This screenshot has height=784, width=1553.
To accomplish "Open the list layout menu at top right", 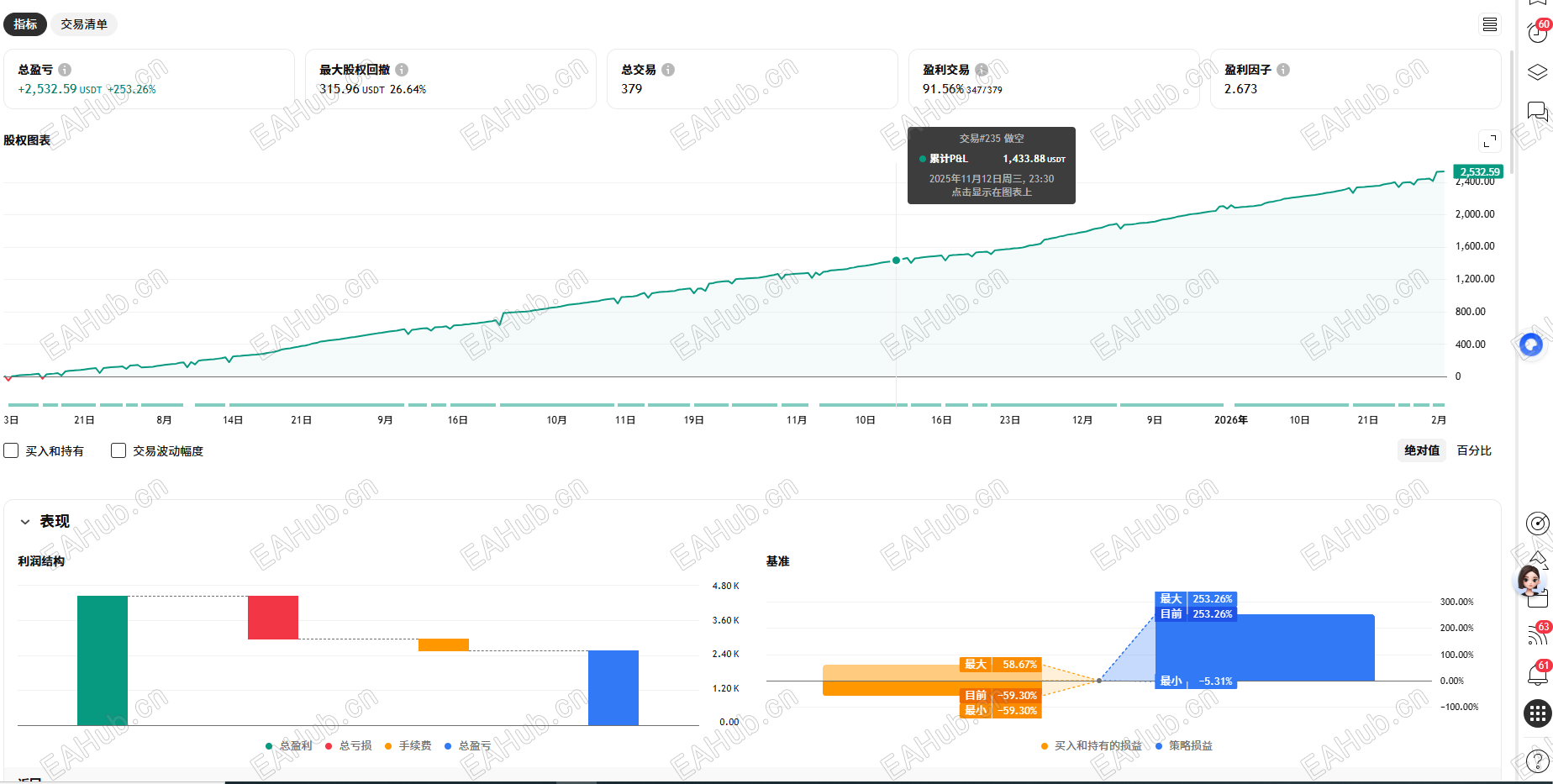I will 1489,24.
